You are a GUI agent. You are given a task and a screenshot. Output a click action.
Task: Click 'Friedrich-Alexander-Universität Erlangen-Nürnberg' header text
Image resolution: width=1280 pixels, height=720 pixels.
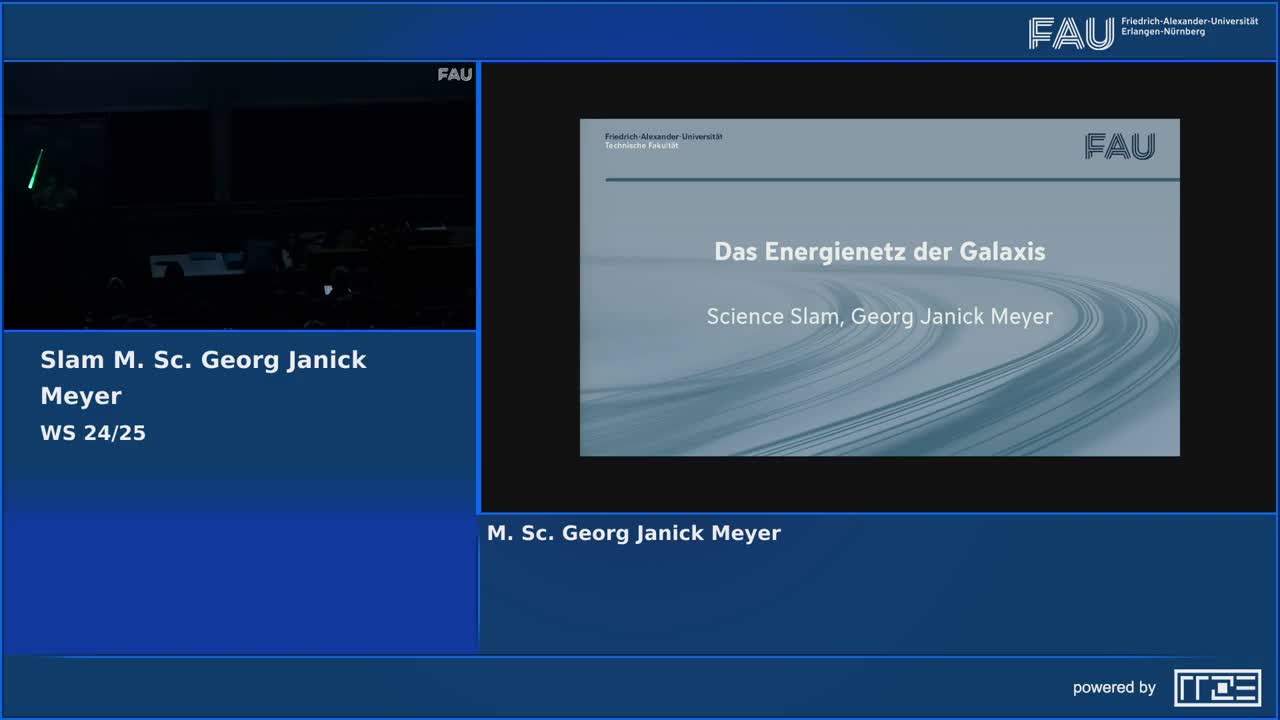click(x=1189, y=26)
